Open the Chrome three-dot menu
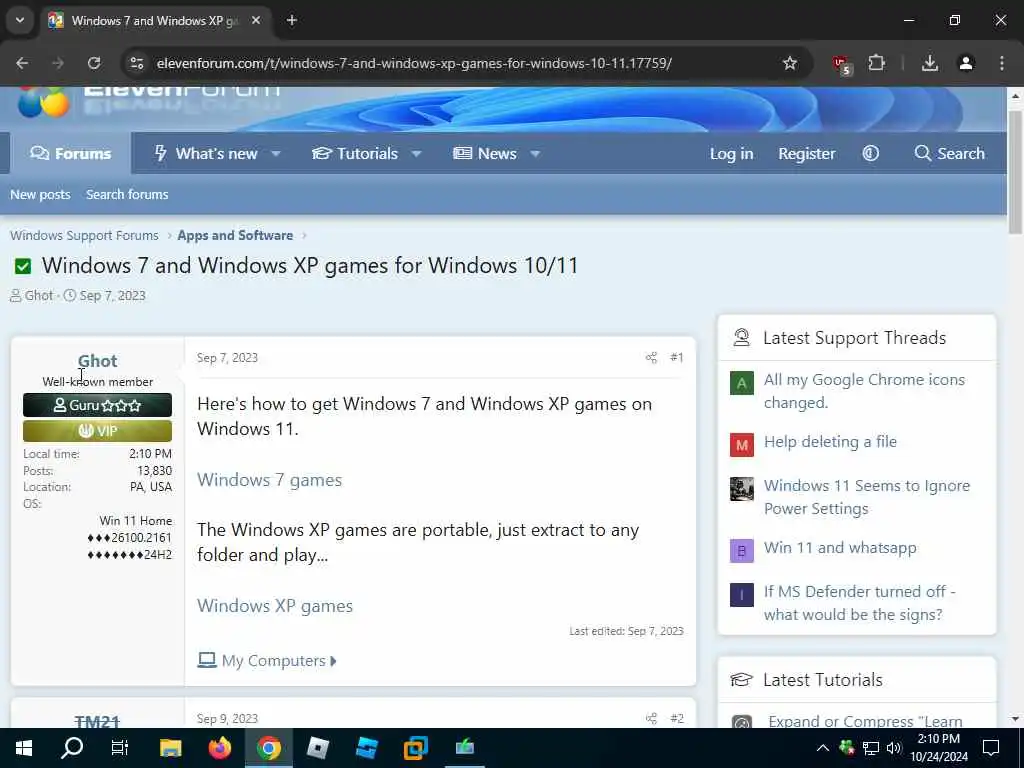The height and width of the screenshot is (768, 1024). [x=1002, y=63]
